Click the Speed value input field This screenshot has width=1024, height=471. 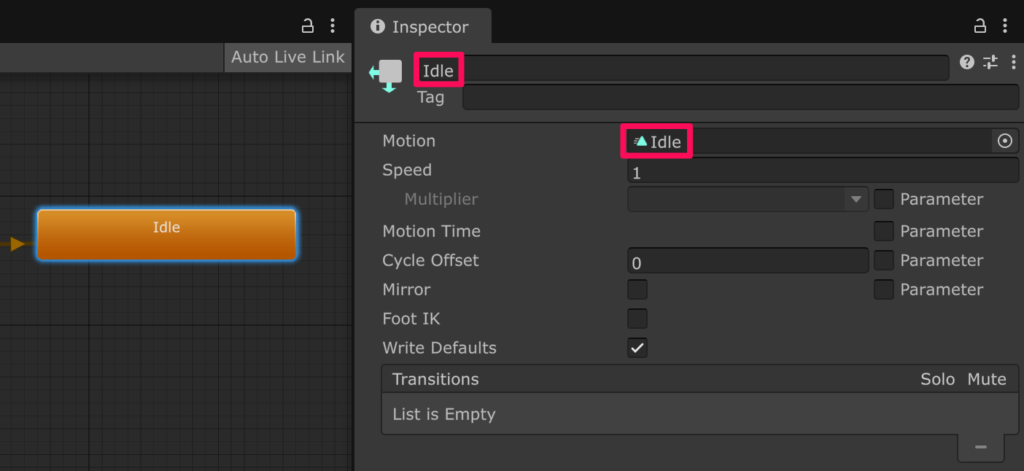click(x=822, y=171)
